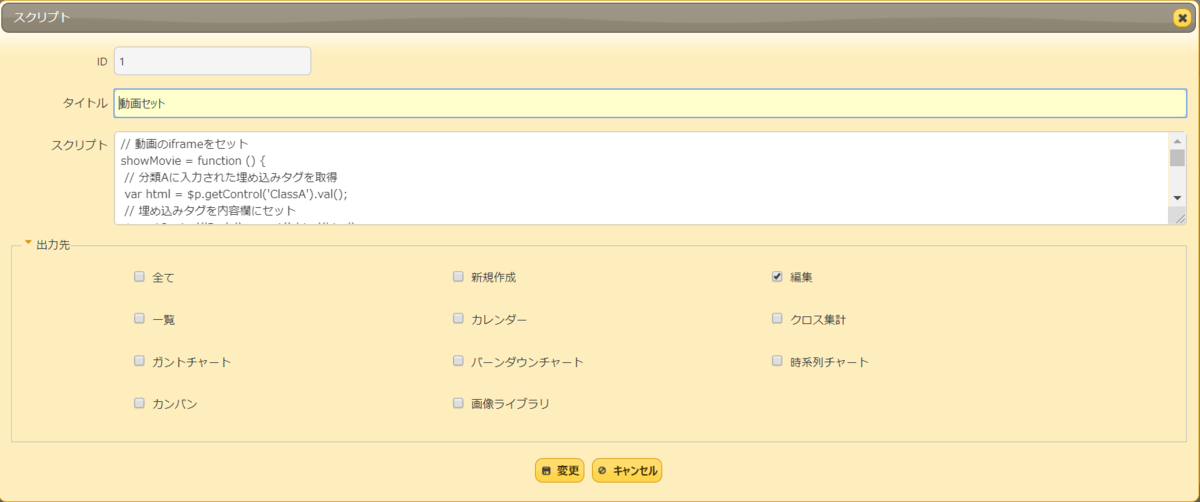The width and height of the screenshot is (1200, 502).
Task: Click the comment "// 動画のiframeをセット"
Action: [x=184, y=143]
